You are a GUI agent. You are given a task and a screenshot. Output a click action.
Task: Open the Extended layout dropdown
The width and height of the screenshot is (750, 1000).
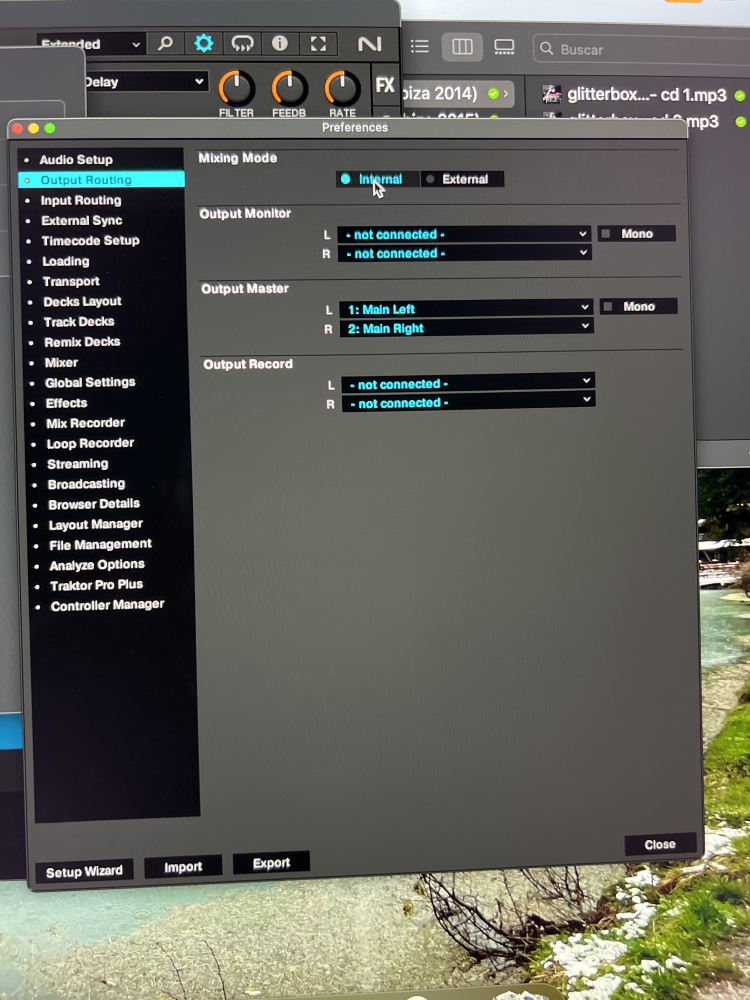(x=91, y=44)
